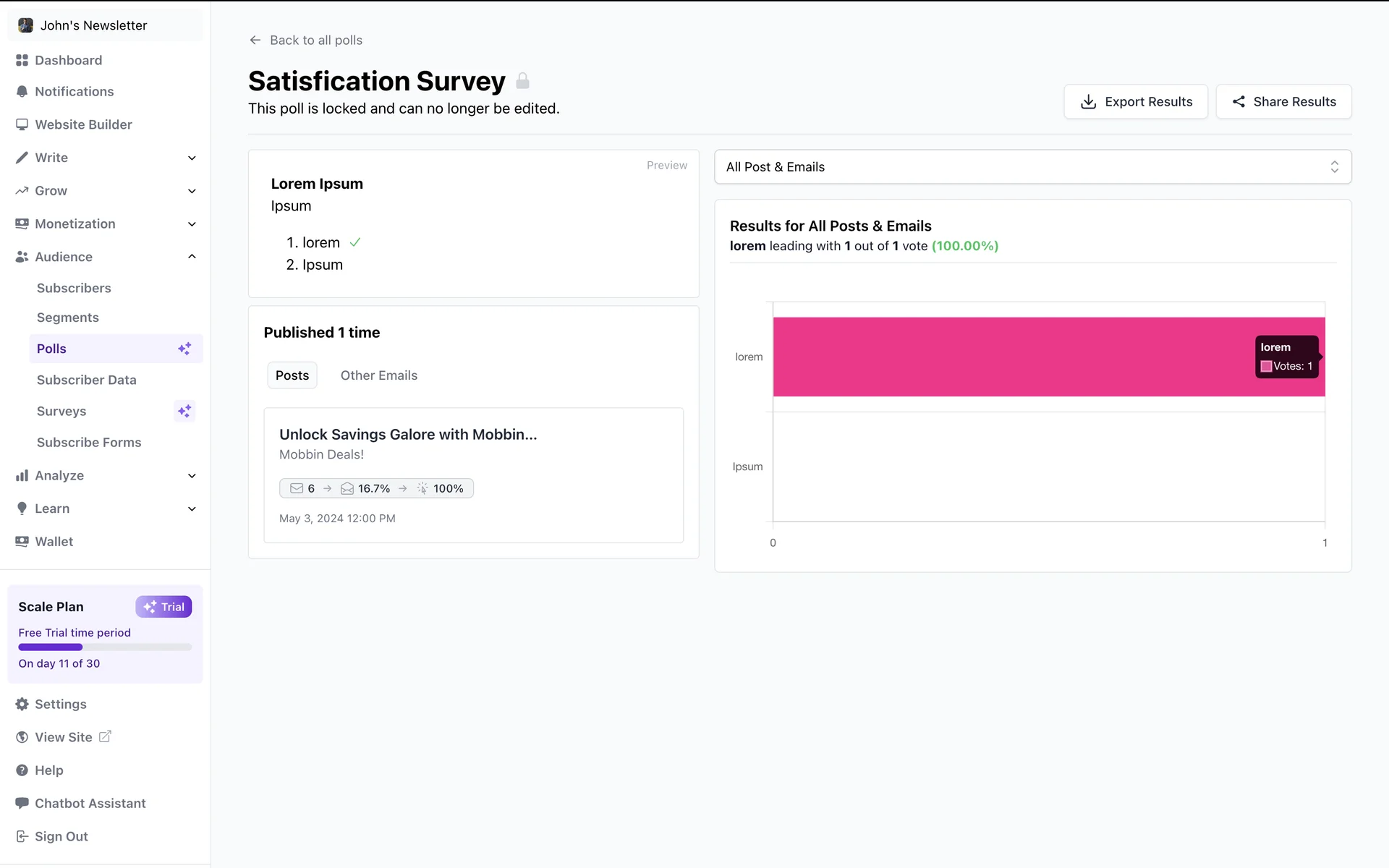Image resolution: width=1389 pixels, height=868 pixels.
Task: Expand the Monetization submenu
Action: click(192, 224)
